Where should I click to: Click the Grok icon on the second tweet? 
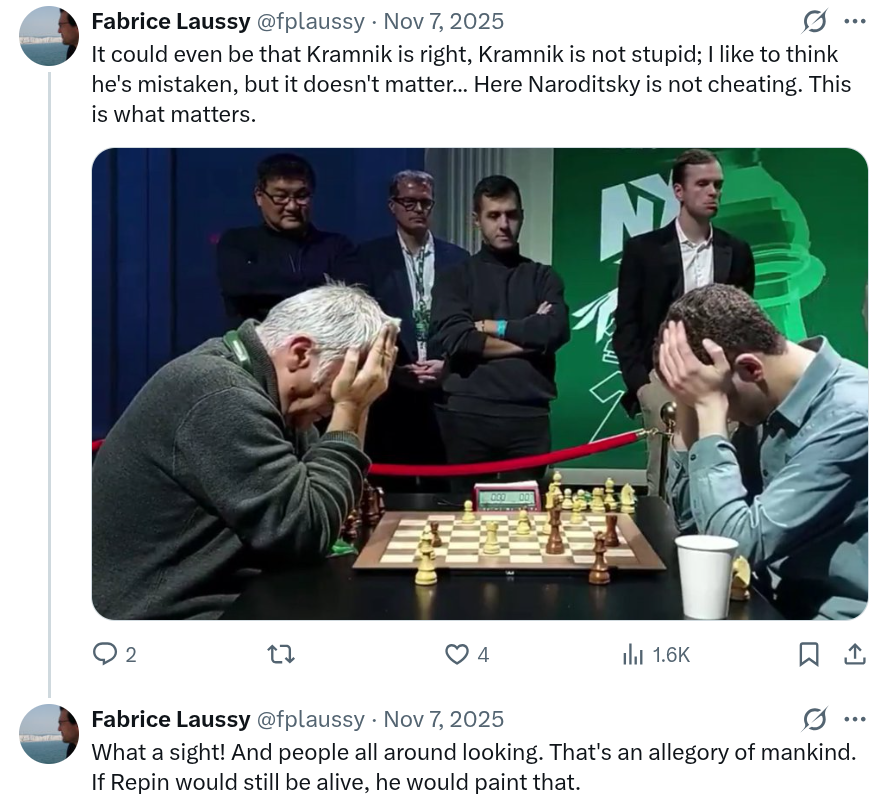pos(815,719)
